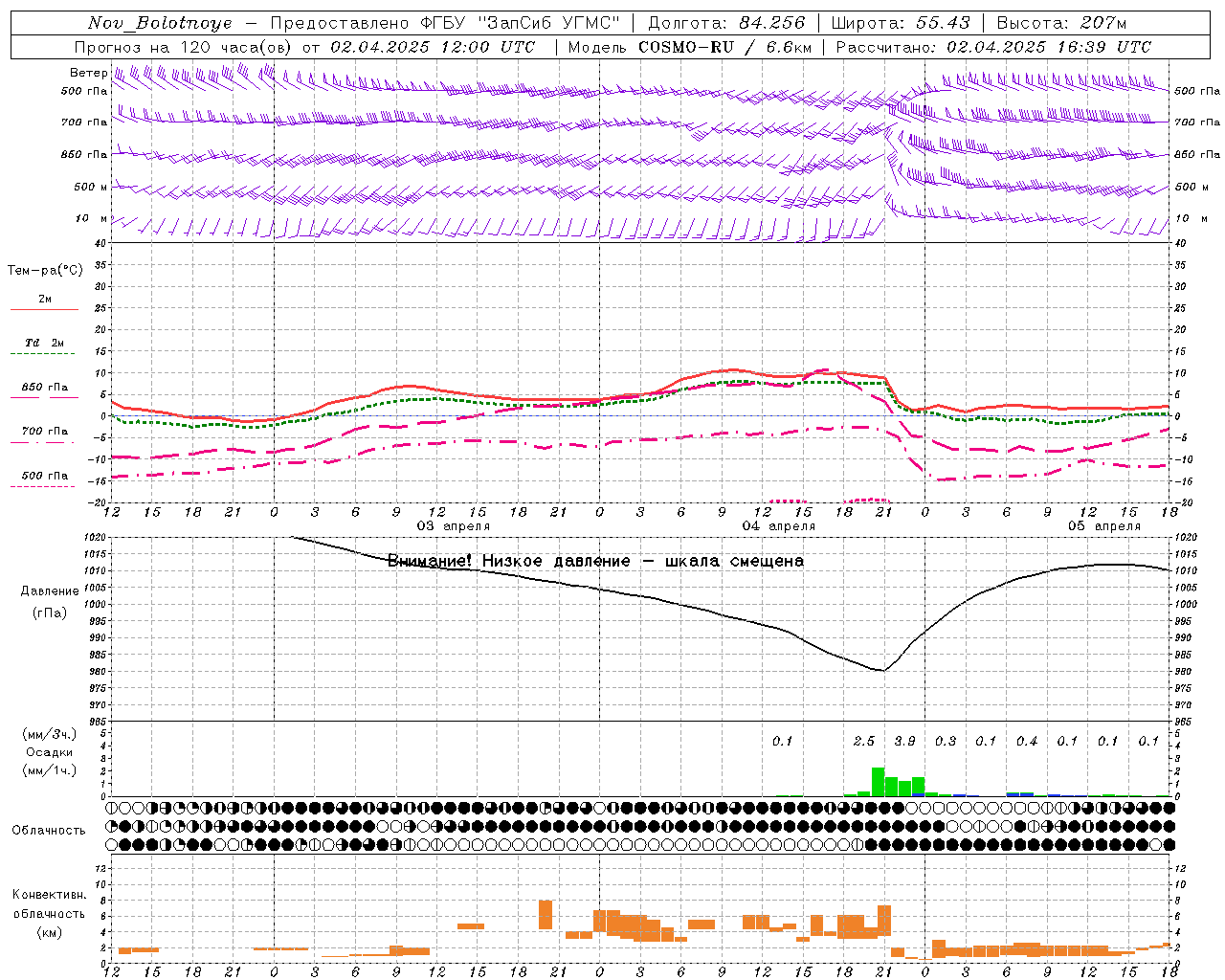1225x980 pixels.
Task: Select the '04 апреля' date label
Action: coord(778,525)
